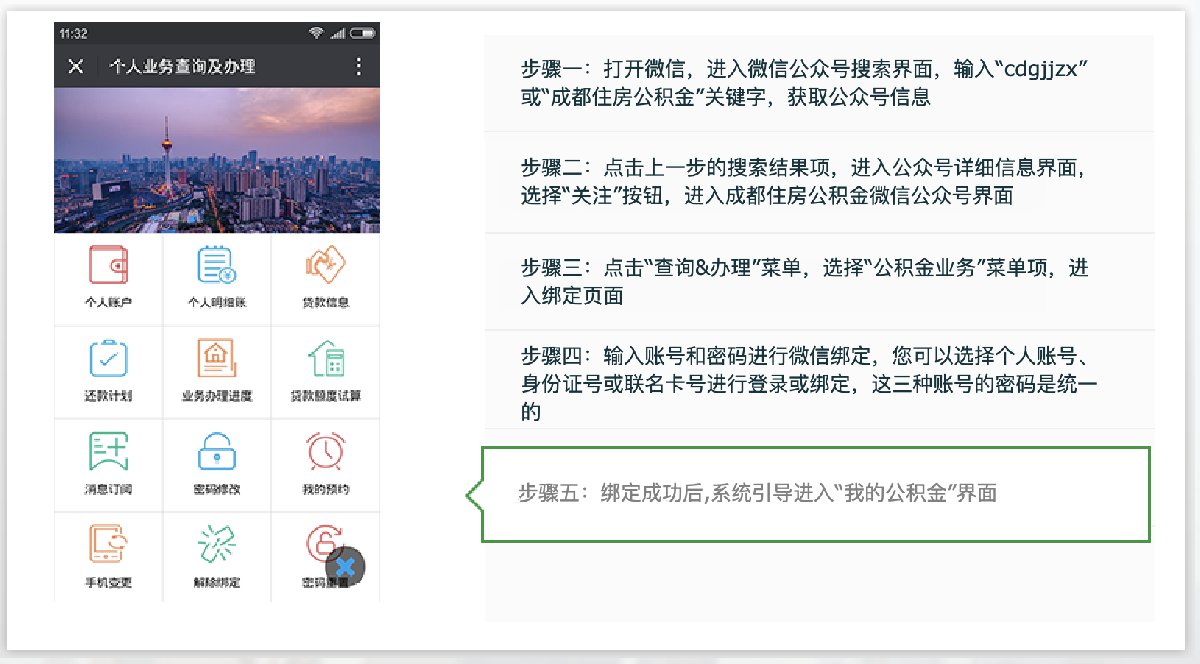Select the 步骤二 instruction item
The width and height of the screenshot is (1200, 664).
(819, 182)
